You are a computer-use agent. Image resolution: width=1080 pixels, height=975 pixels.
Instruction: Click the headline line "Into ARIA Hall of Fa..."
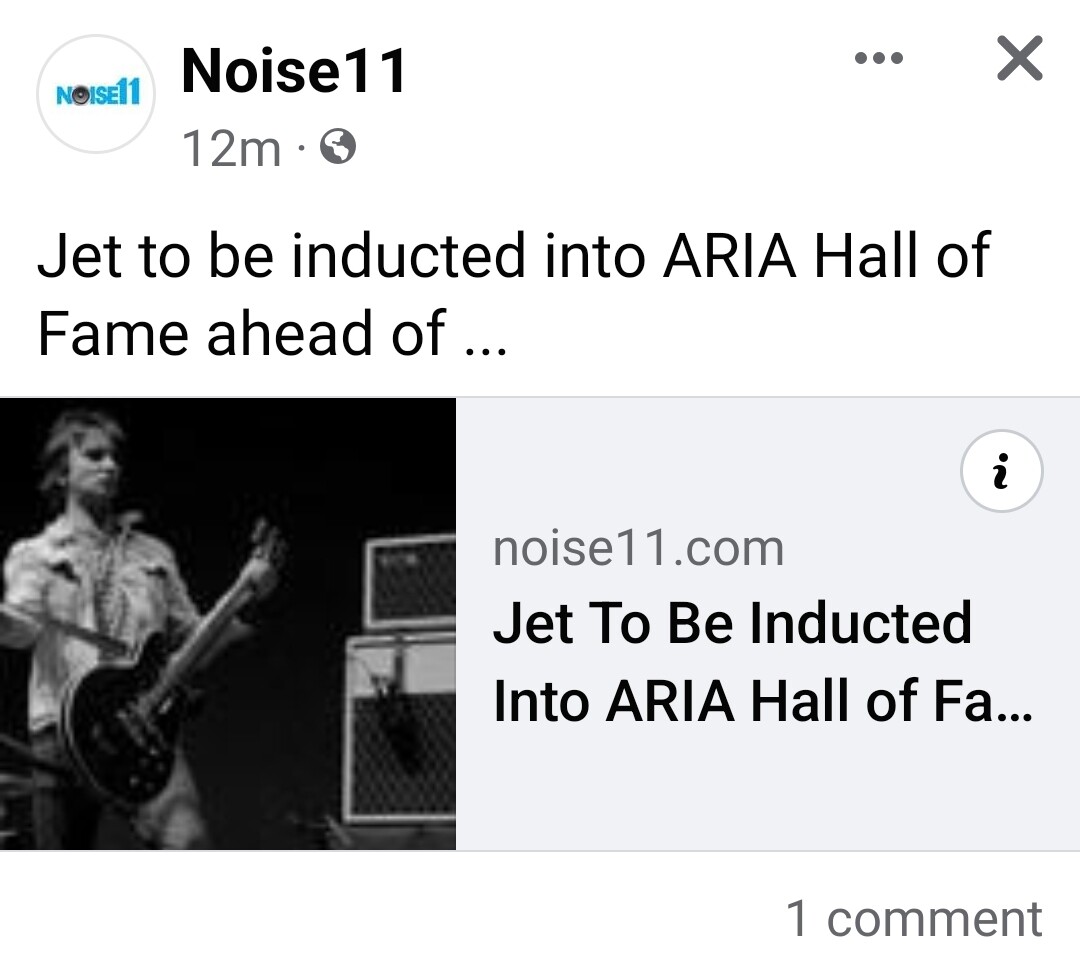pyautogui.click(x=763, y=702)
